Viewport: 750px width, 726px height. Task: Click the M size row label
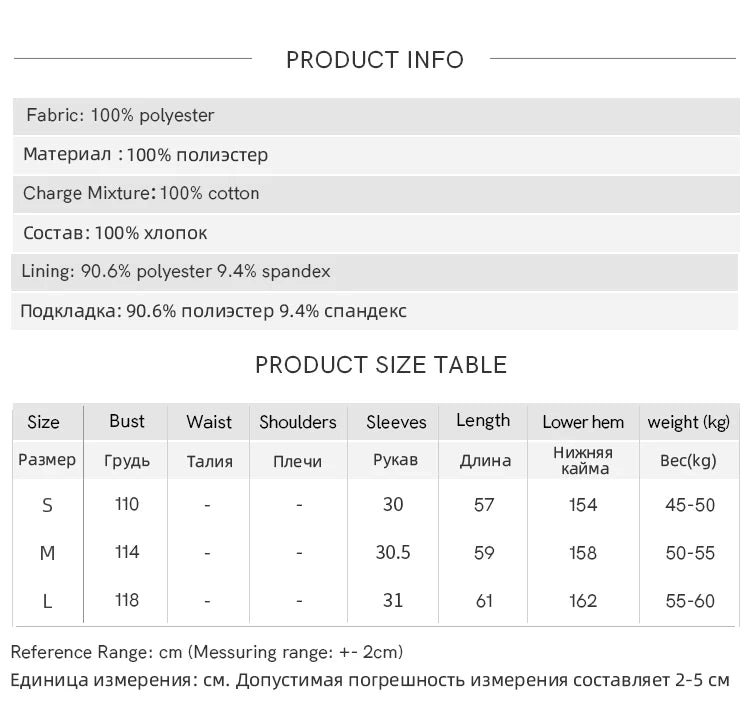click(x=47, y=553)
